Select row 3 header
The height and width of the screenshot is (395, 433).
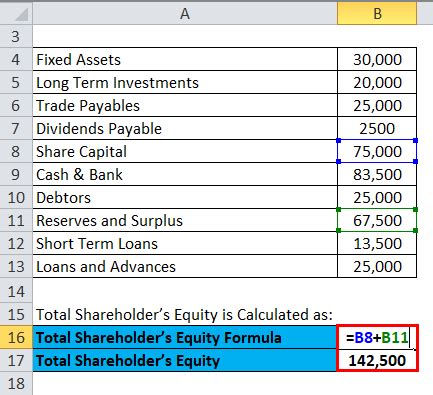(16, 36)
